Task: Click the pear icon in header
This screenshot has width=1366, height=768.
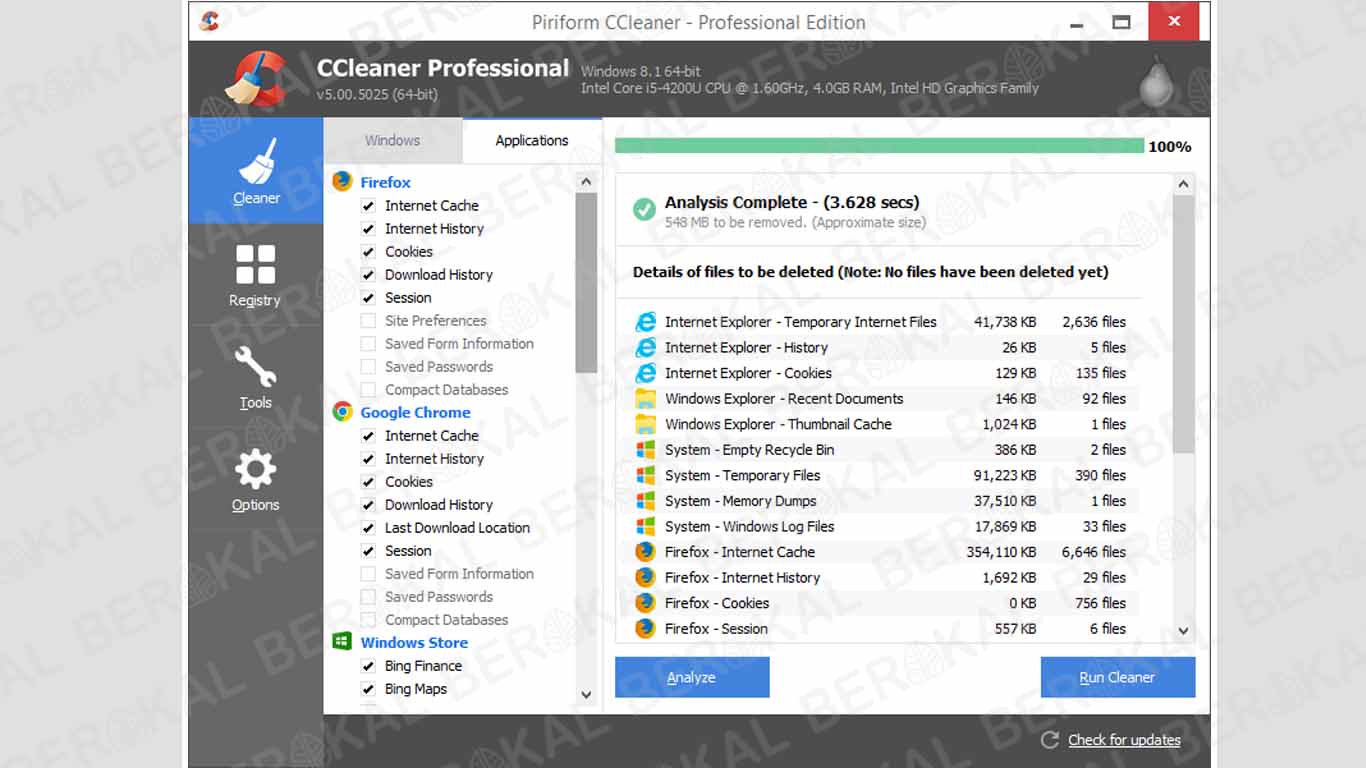Action: pos(1157,83)
